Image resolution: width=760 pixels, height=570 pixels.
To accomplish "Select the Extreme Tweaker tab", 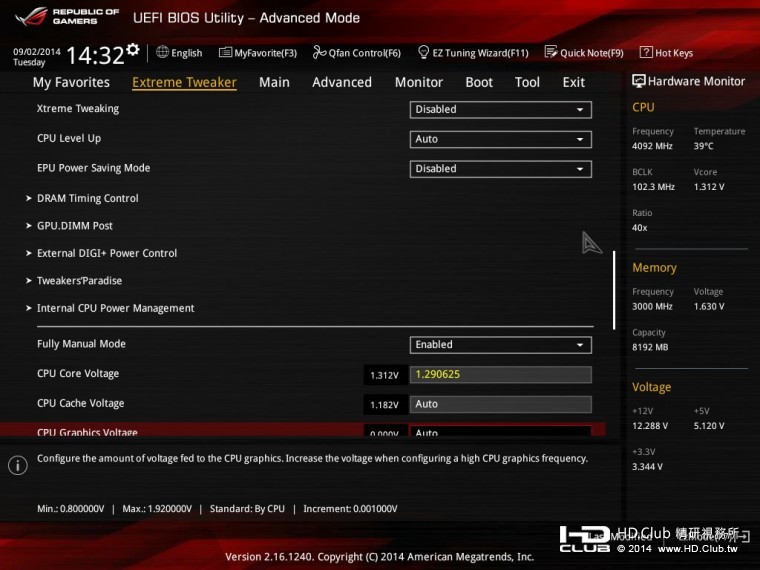I will [184, 82].
